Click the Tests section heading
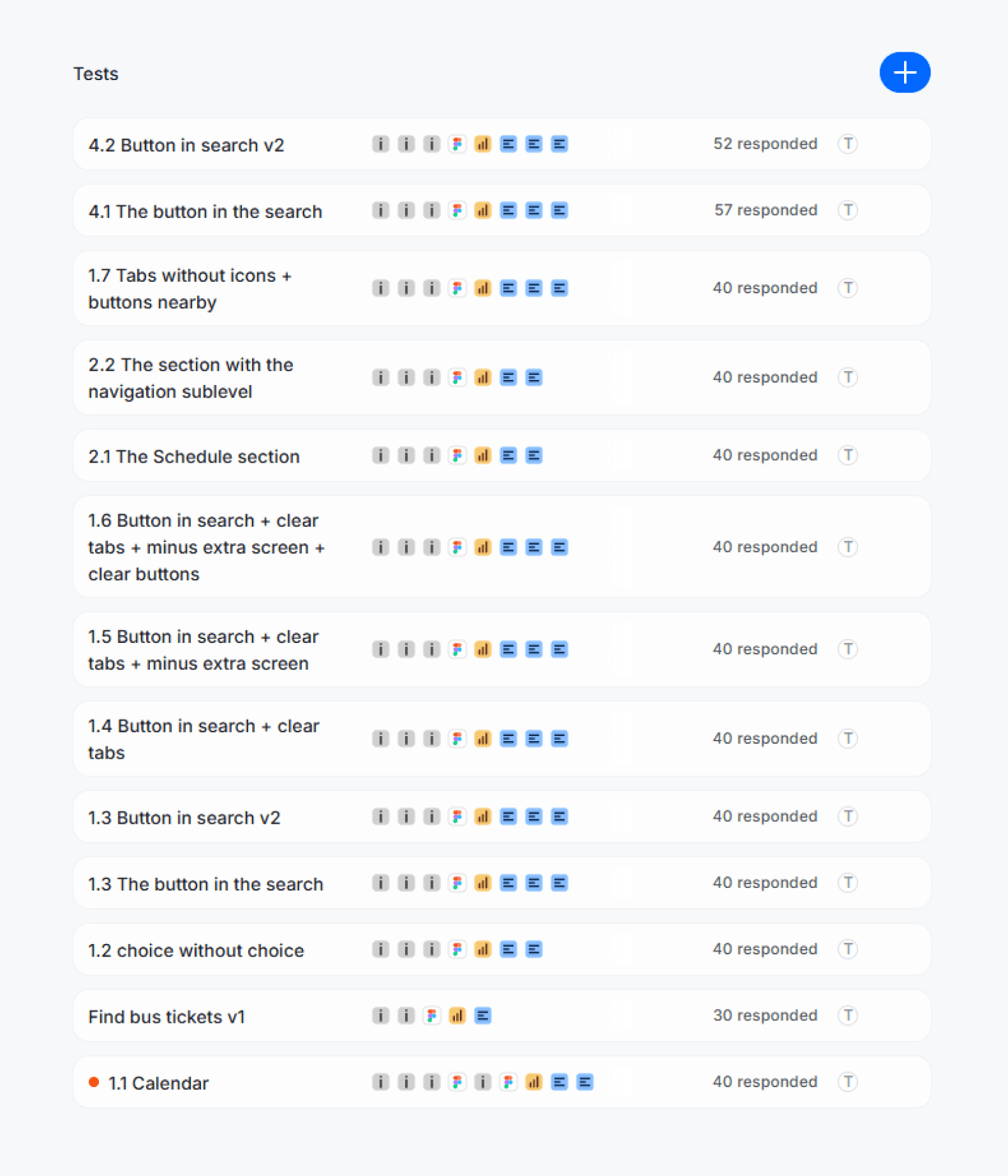 (x=96, y=74)
